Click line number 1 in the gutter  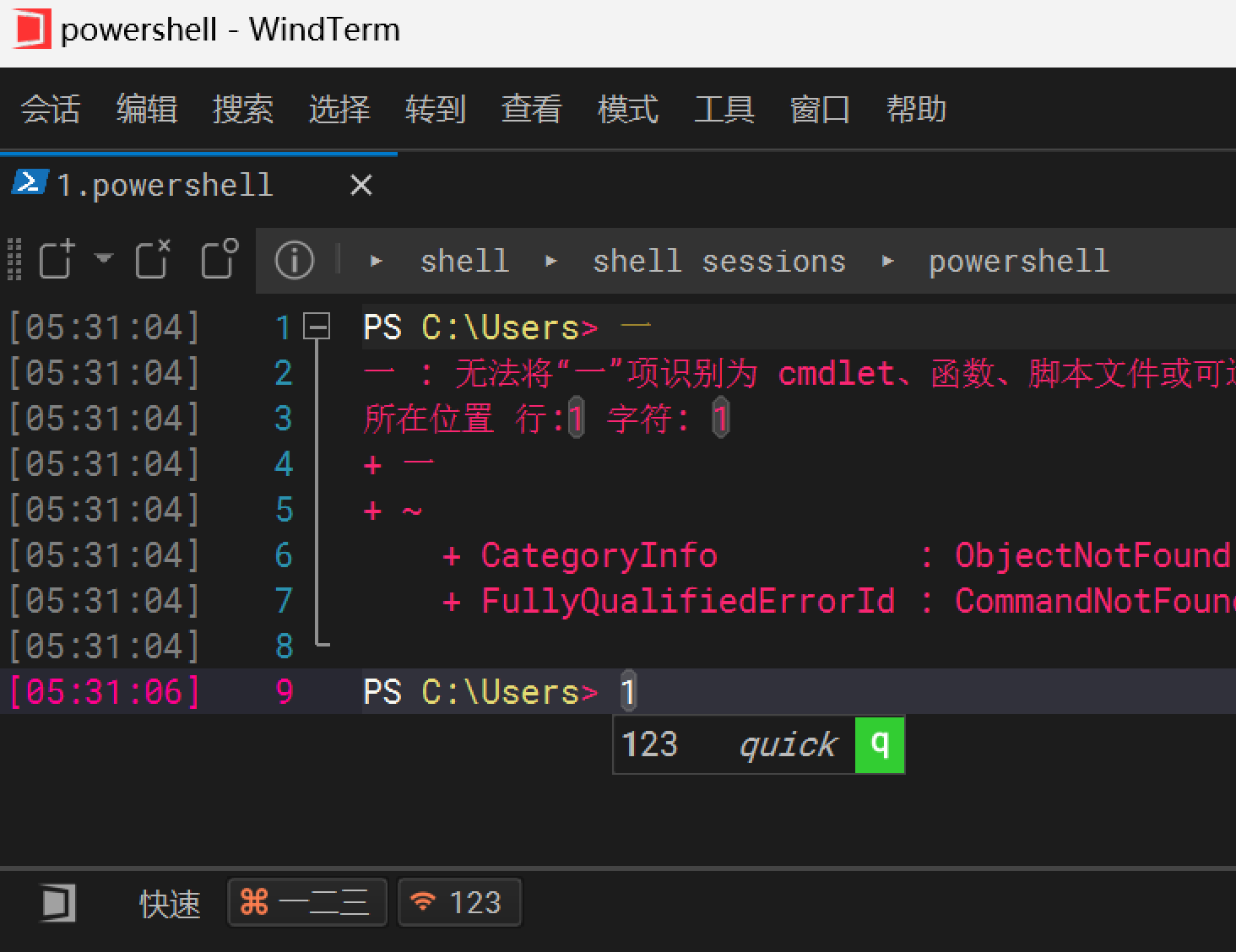click(x=284, y=327)
